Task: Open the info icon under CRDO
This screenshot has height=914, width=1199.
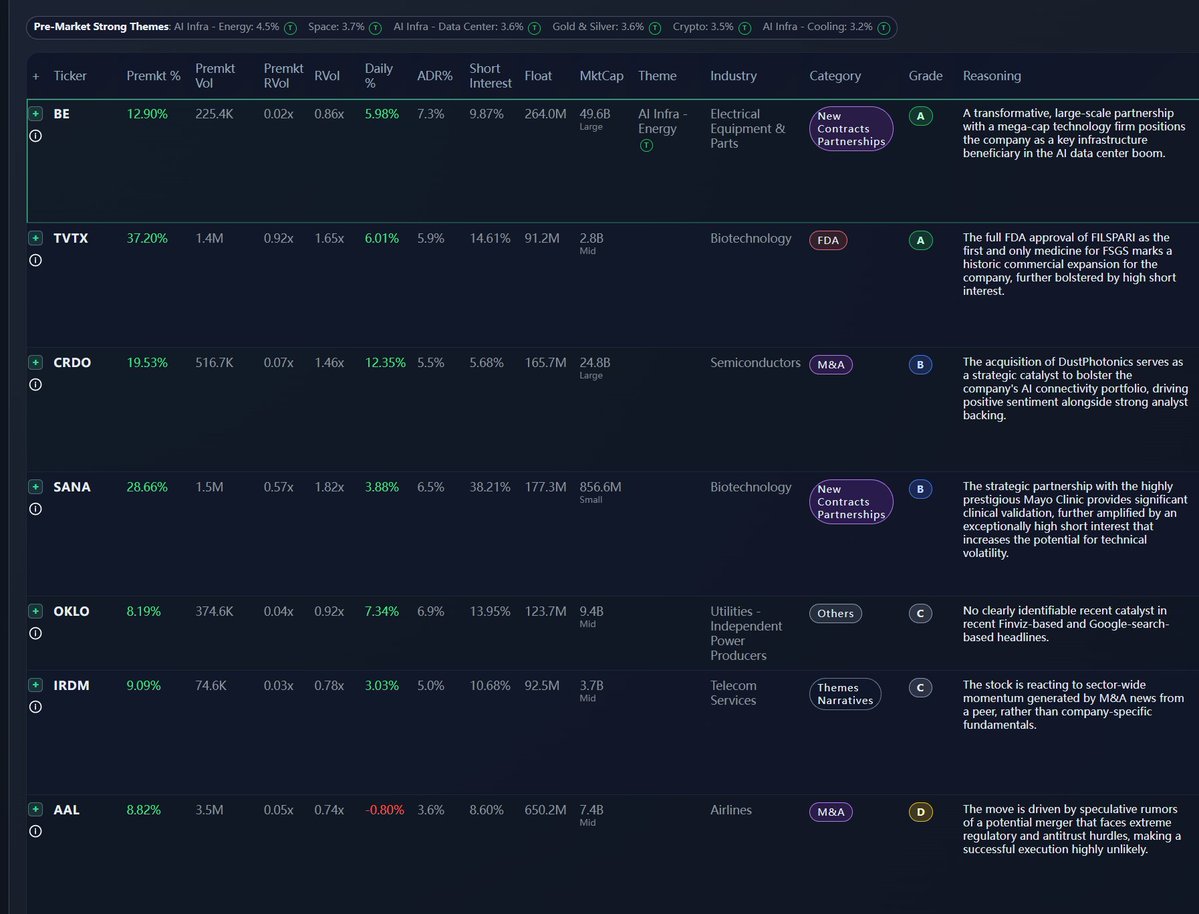Action: point(35,385)
